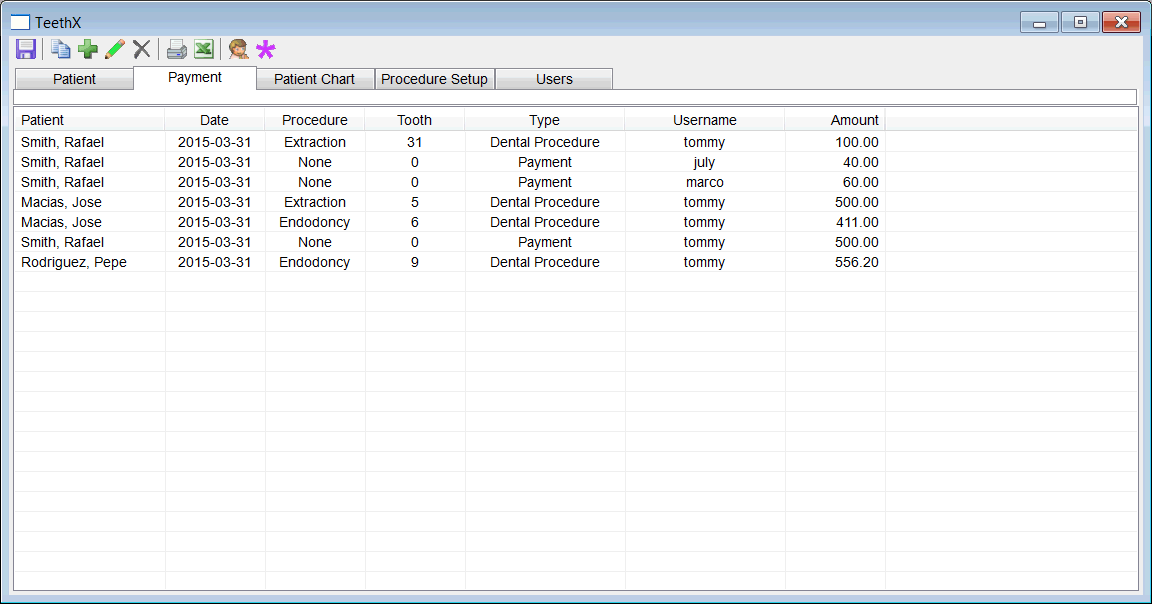Open the Users tab
Viewport: 1152px width, 604px height.
554,79
